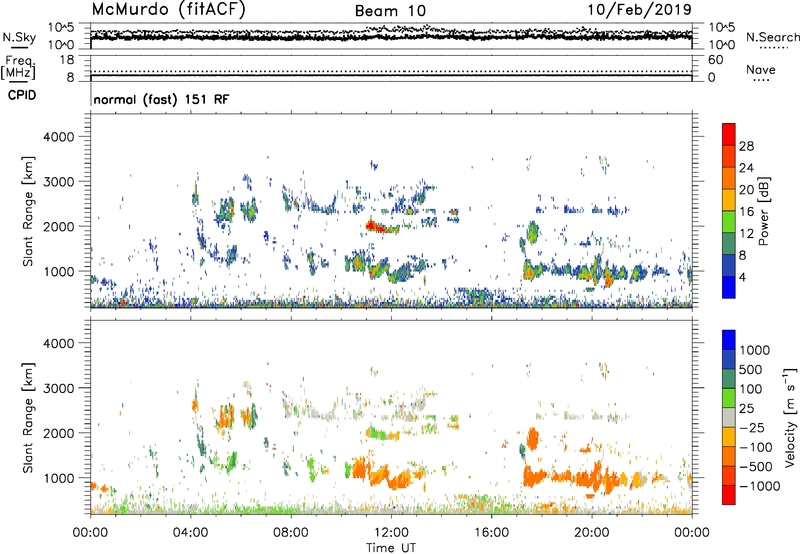The width and height of the screenshot is (800, 554).
Task: Click the 'Nave' legend label
Action: [761, 69]
